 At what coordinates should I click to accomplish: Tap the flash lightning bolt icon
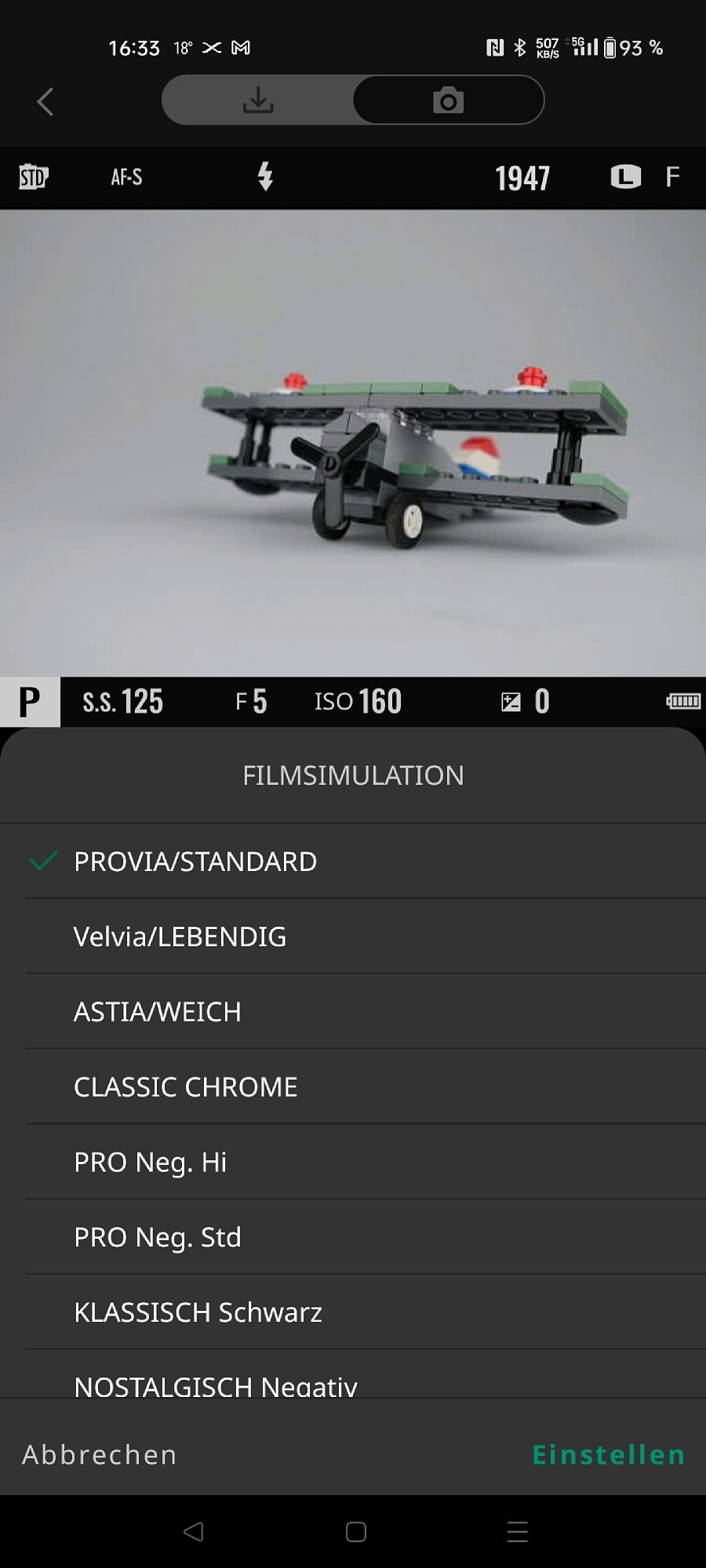[x=265, y=176]
